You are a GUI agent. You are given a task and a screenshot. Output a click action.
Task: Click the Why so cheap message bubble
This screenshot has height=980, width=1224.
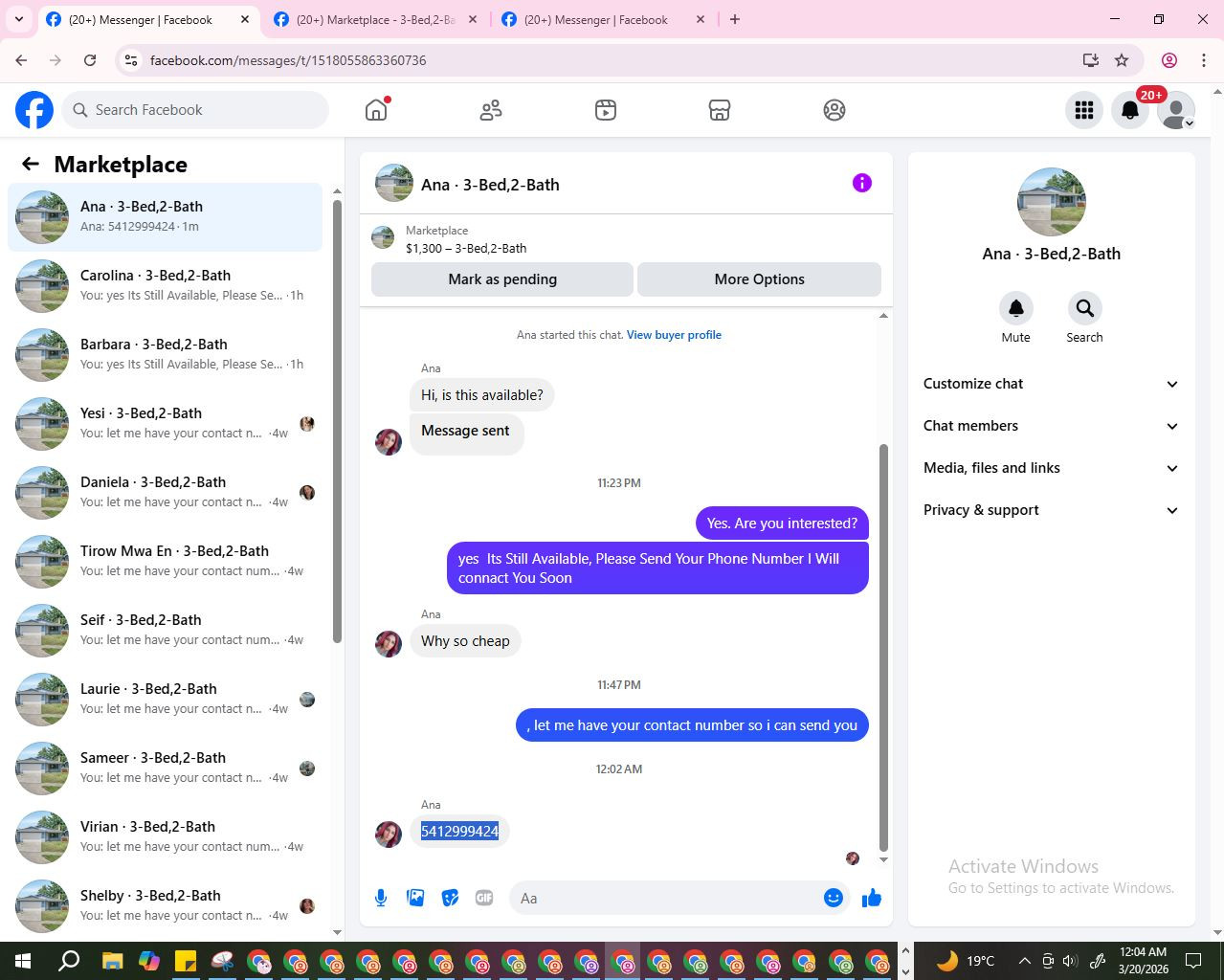pos(465,641)
